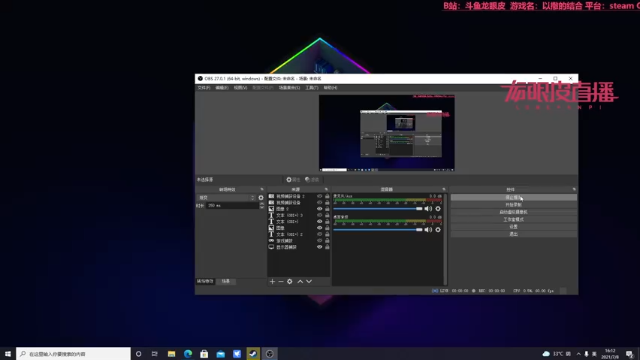This screenshot has width=640, height=360.
Task: Toggle visibility of game capture source
Action: pyautogui.click(x=320, y=241)
